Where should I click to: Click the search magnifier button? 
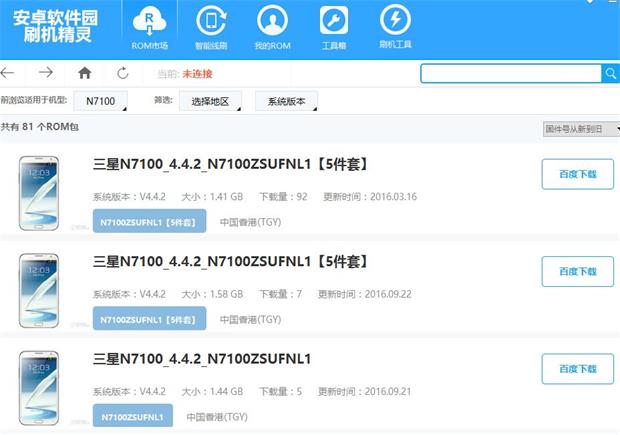point(611,74)
